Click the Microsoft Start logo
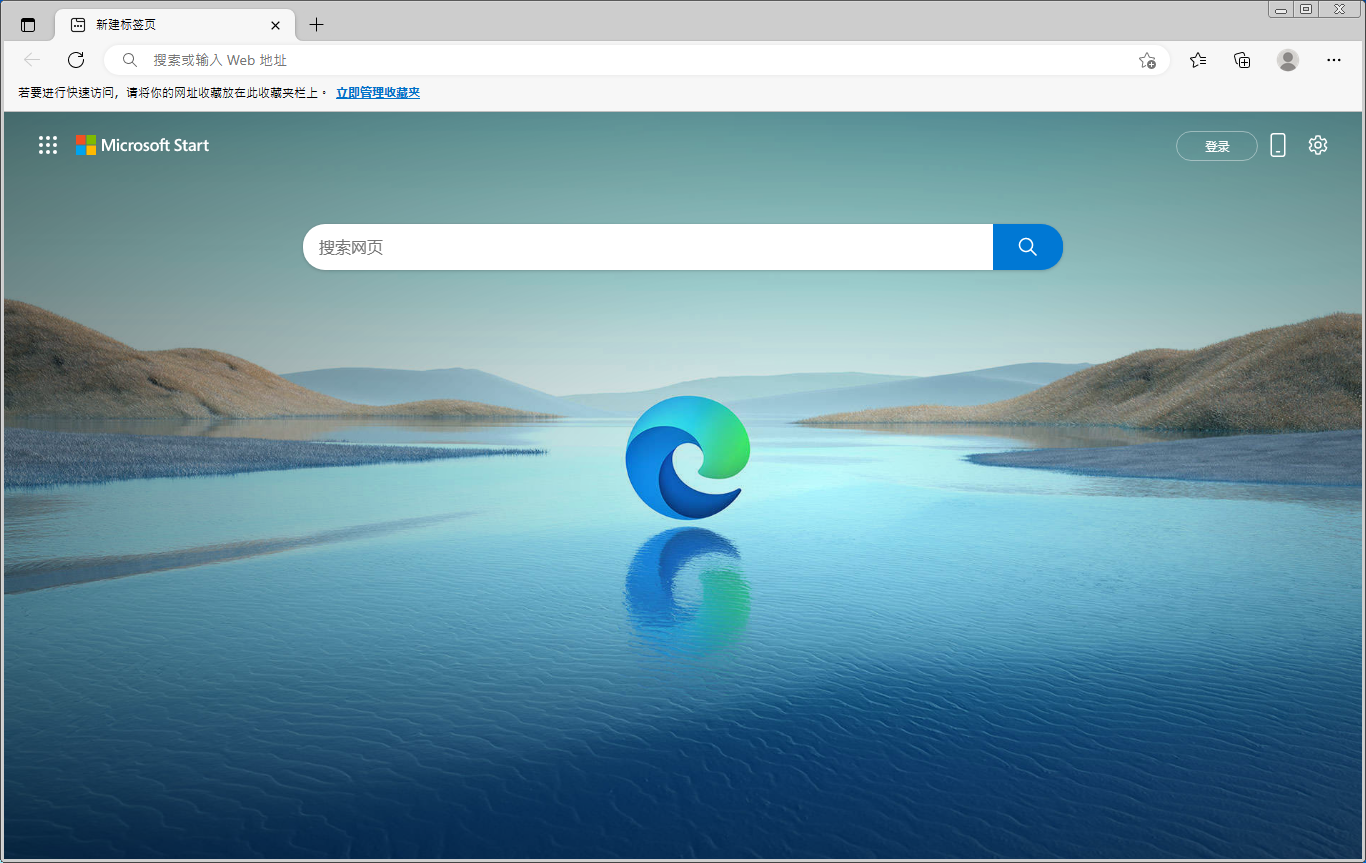Screen dimensions: 1366x863 click(x=143, y=145)
